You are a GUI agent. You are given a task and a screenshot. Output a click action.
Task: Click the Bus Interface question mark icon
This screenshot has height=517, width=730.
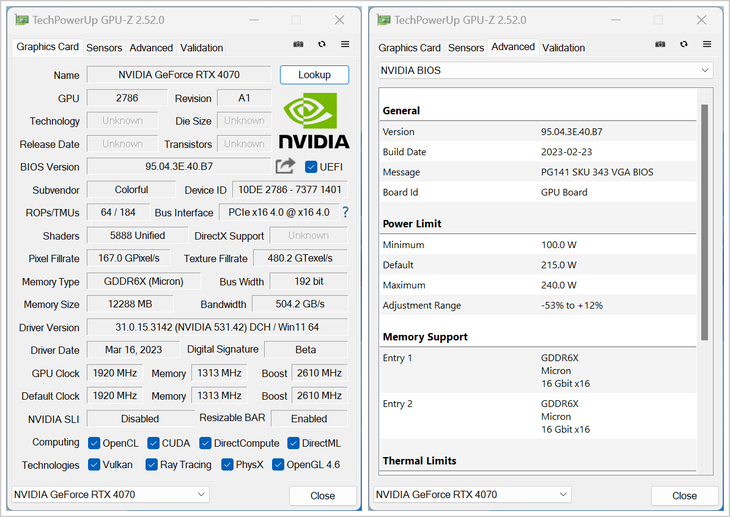[346, 212]
